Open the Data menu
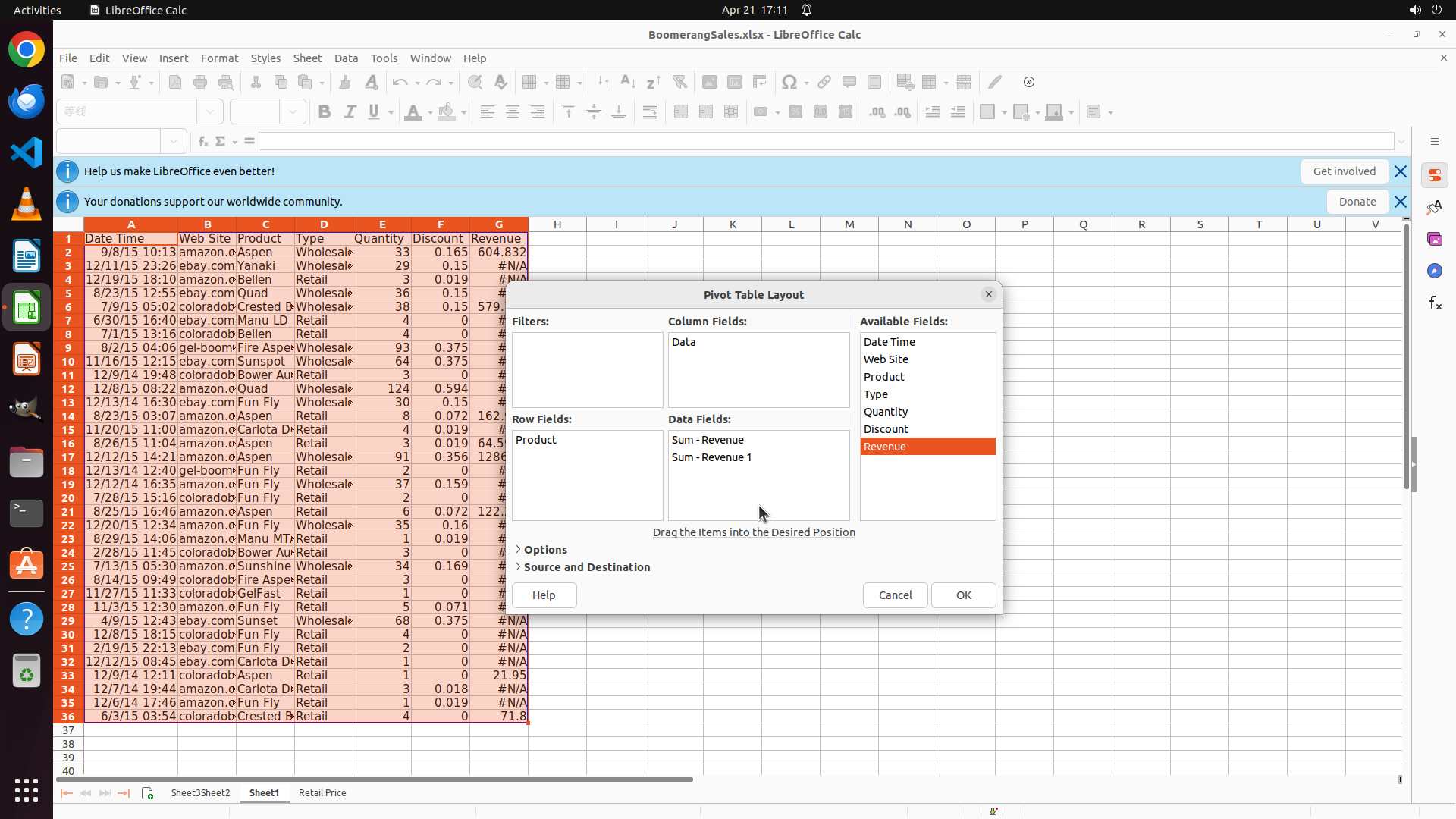1456x819 pixels. click(346, 58)
